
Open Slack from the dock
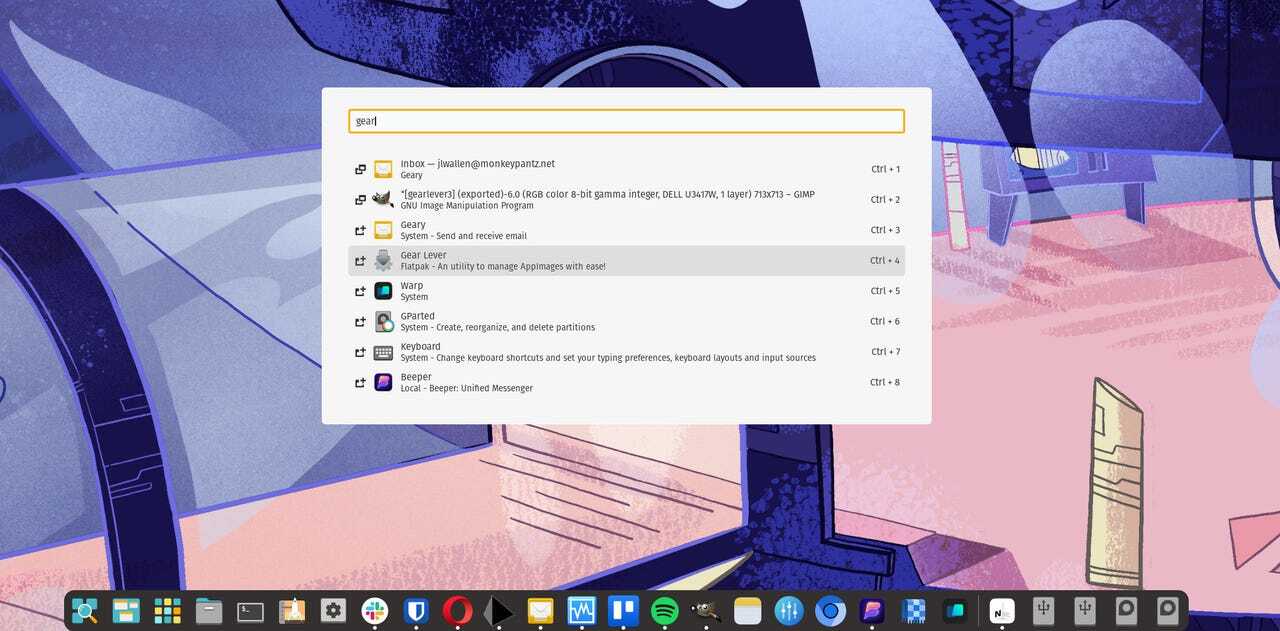(375, 610)
